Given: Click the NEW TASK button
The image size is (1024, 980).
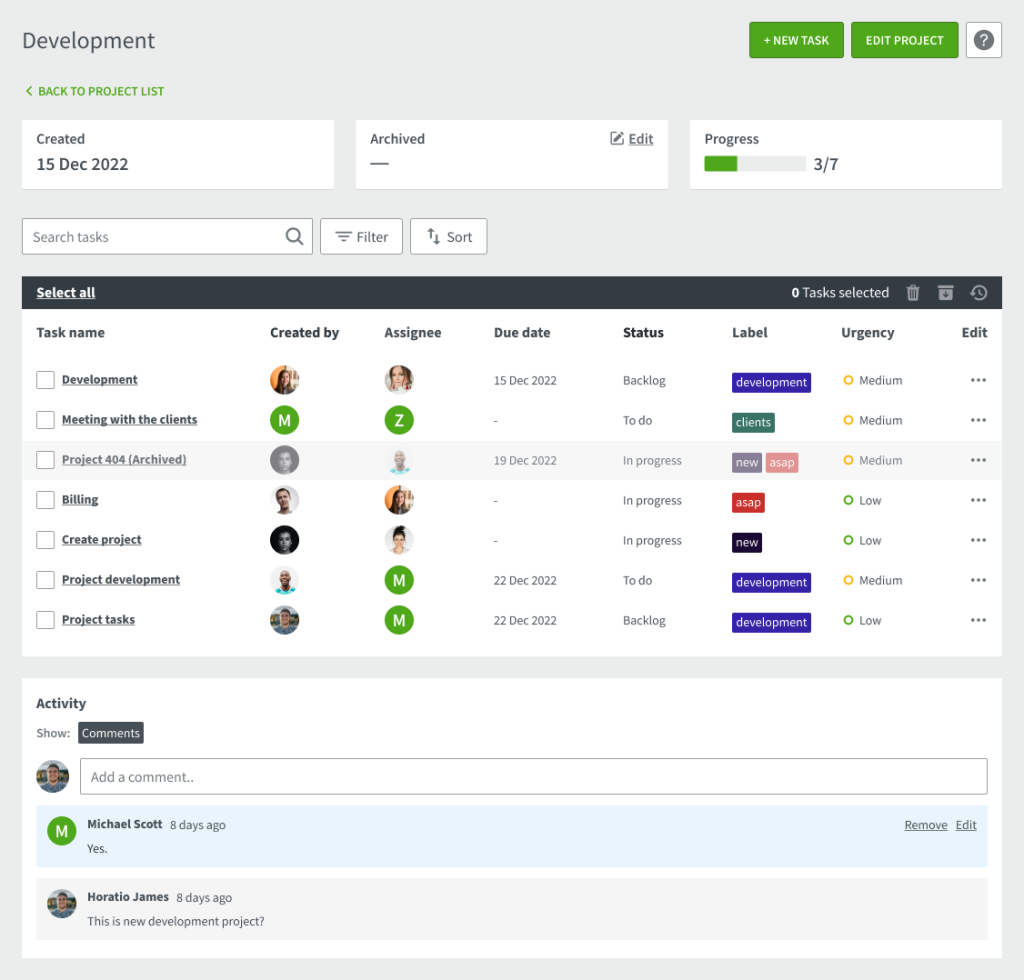Looking at the screenshot, I should click(x=796, y=40).
